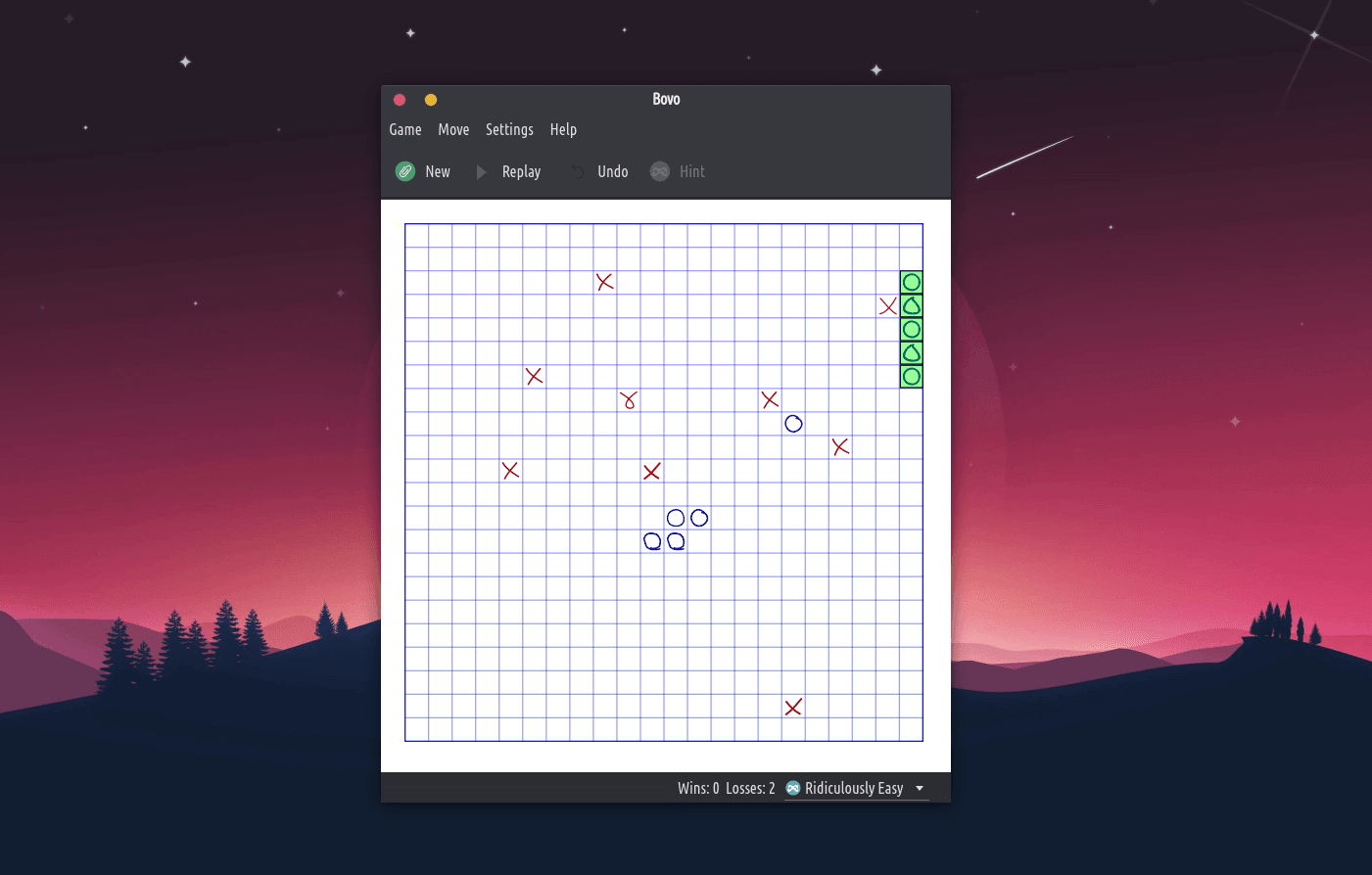1372x875 pixels.
Task: Minimize Bovo using the yellow button
Action: [x=431, y=100]
